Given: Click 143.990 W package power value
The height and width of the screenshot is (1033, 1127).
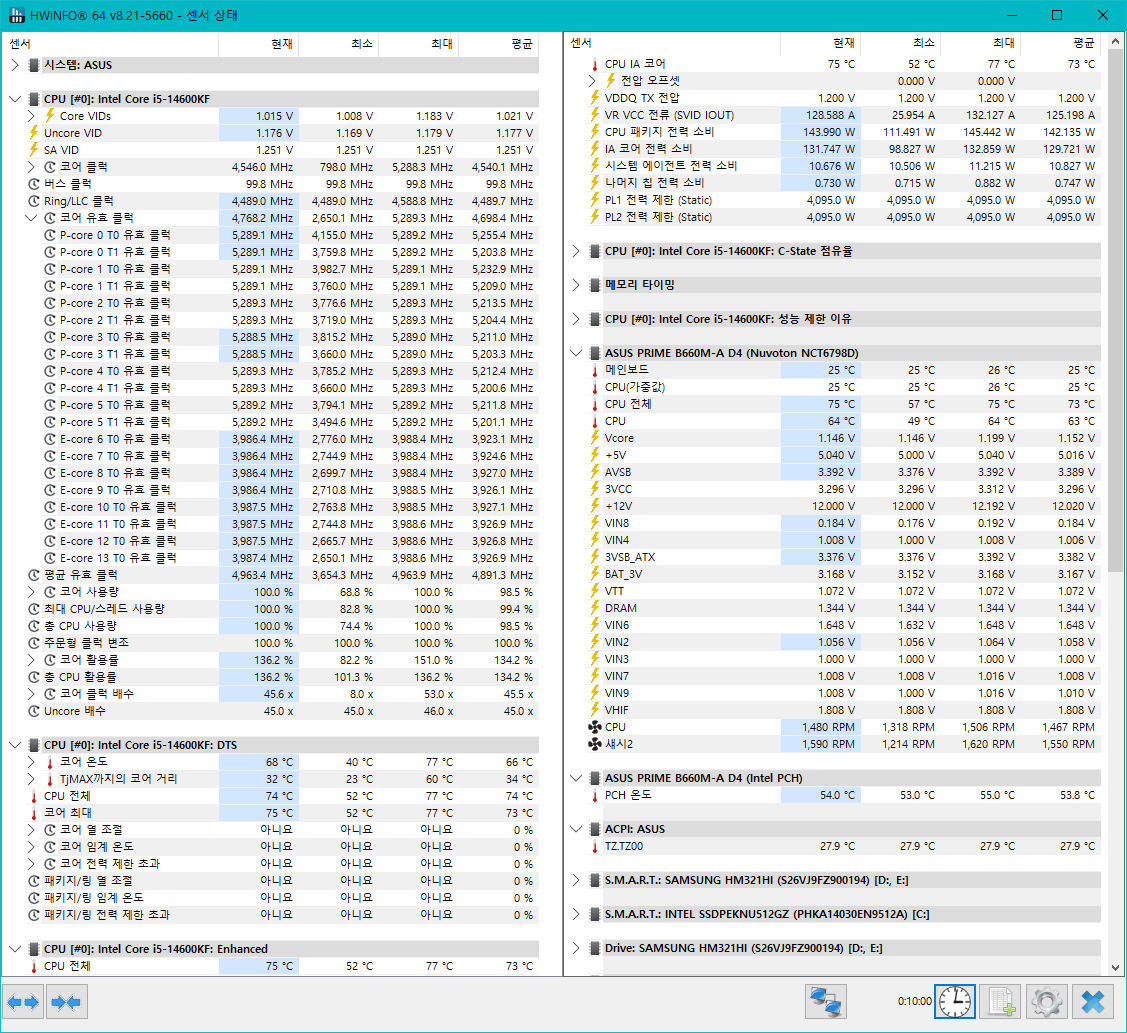Looking at the screenshot, I should [829, 132].
